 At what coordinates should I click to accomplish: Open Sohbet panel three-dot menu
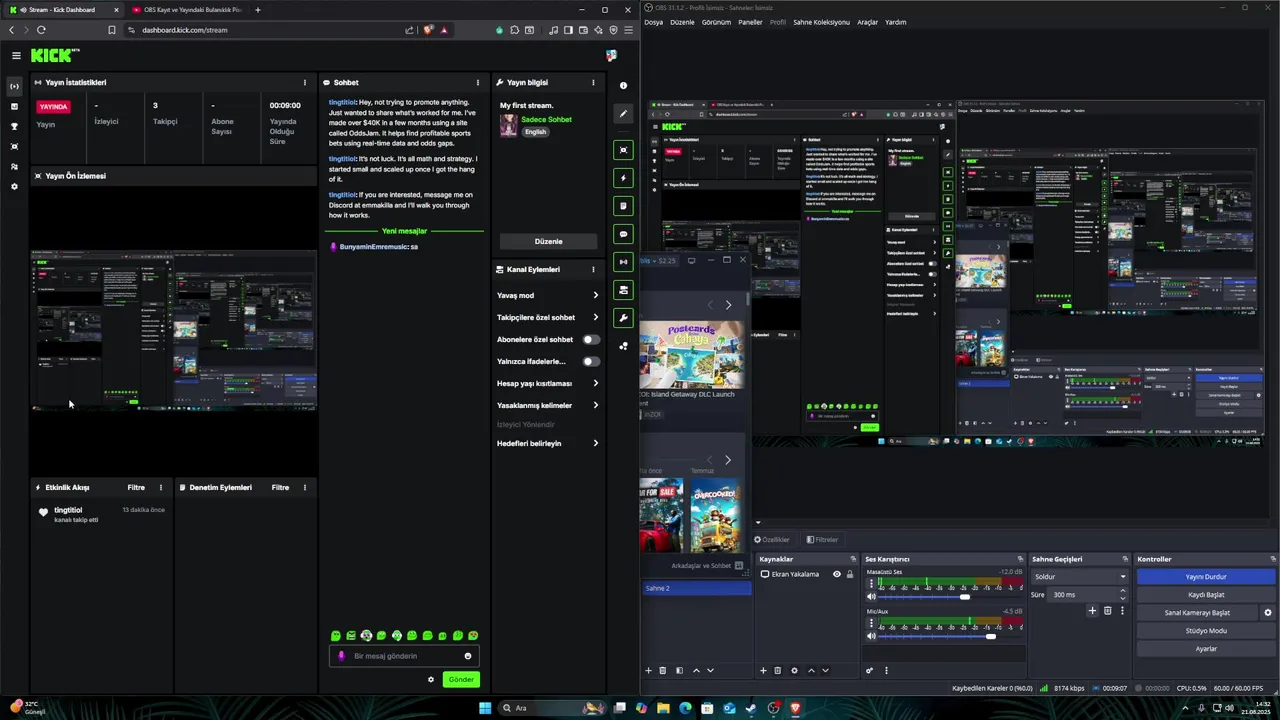(x=477, y=83)
